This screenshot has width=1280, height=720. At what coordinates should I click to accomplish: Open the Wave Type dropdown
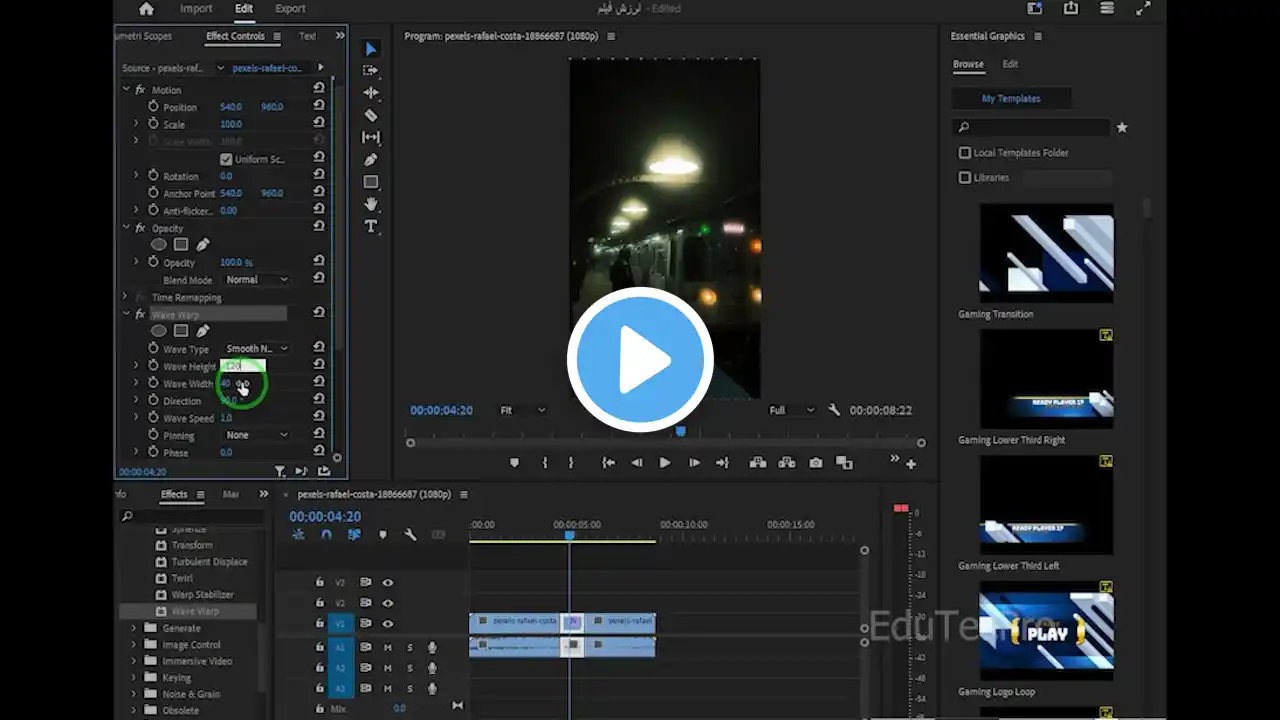[x=256, y=349]
